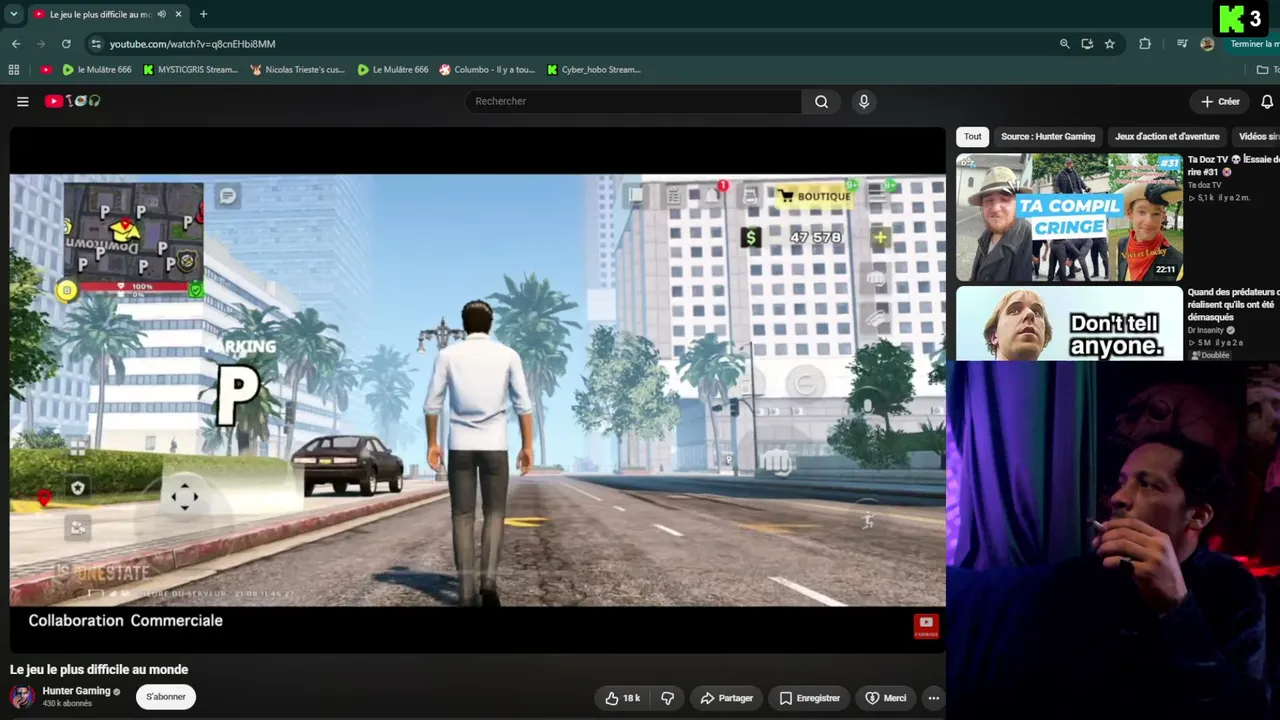This screenshot has height=720, width=1280.
Task: Open browser profile avatar
Action: coord(1207,44)
